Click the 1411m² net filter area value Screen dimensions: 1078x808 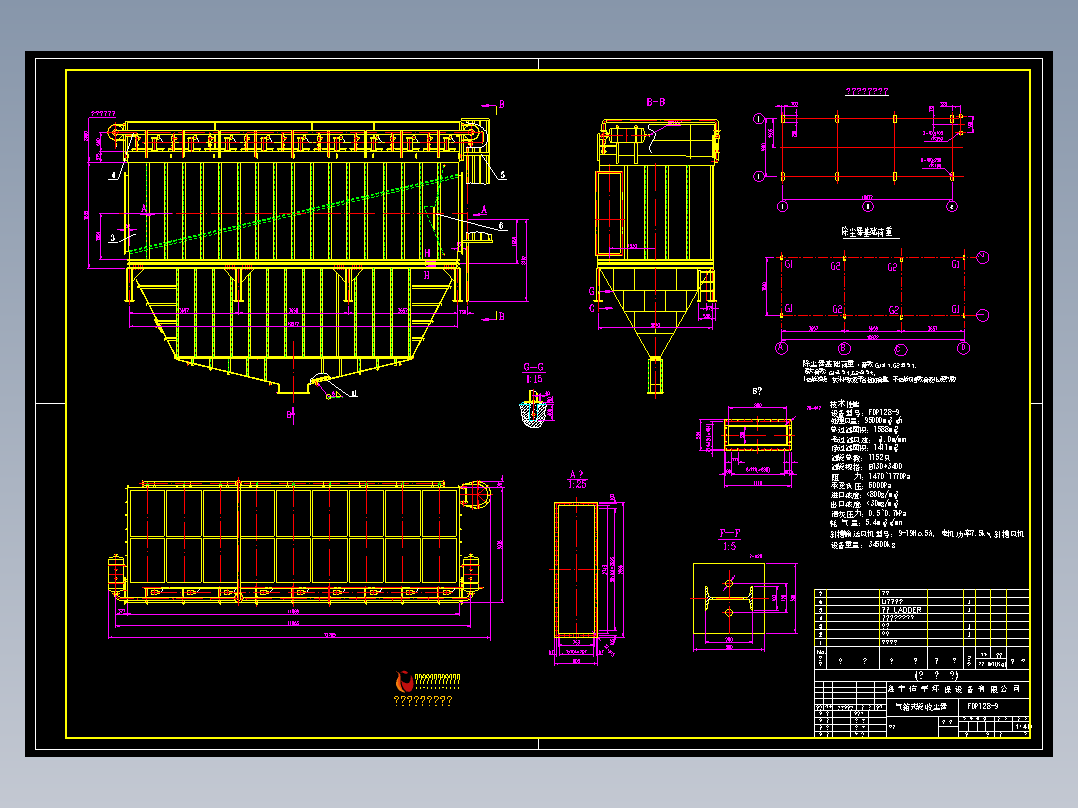click(886, 448)
